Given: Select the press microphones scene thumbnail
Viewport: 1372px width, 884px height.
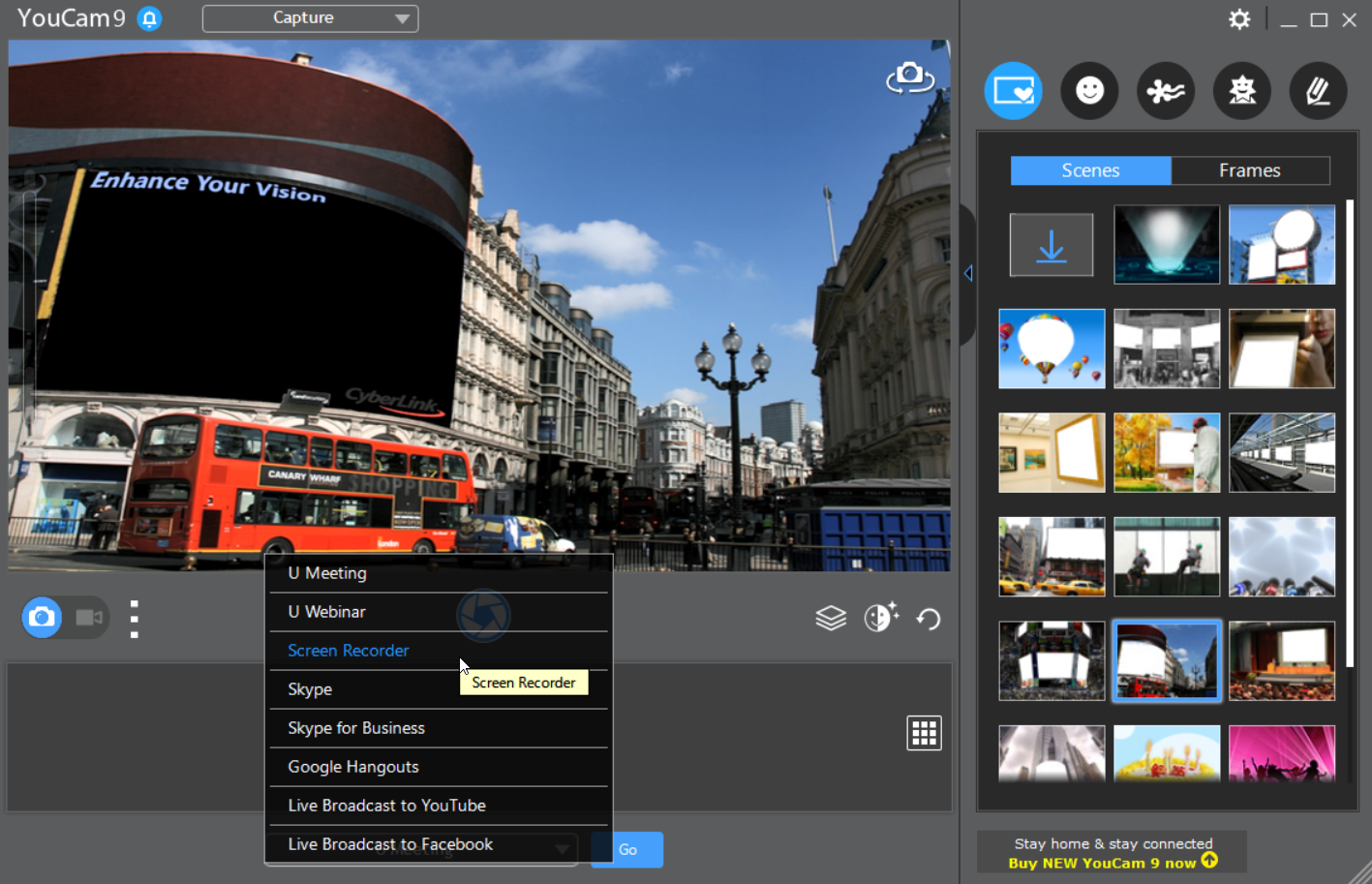Looking at the screenshot, I should [x=1282, y=557].
